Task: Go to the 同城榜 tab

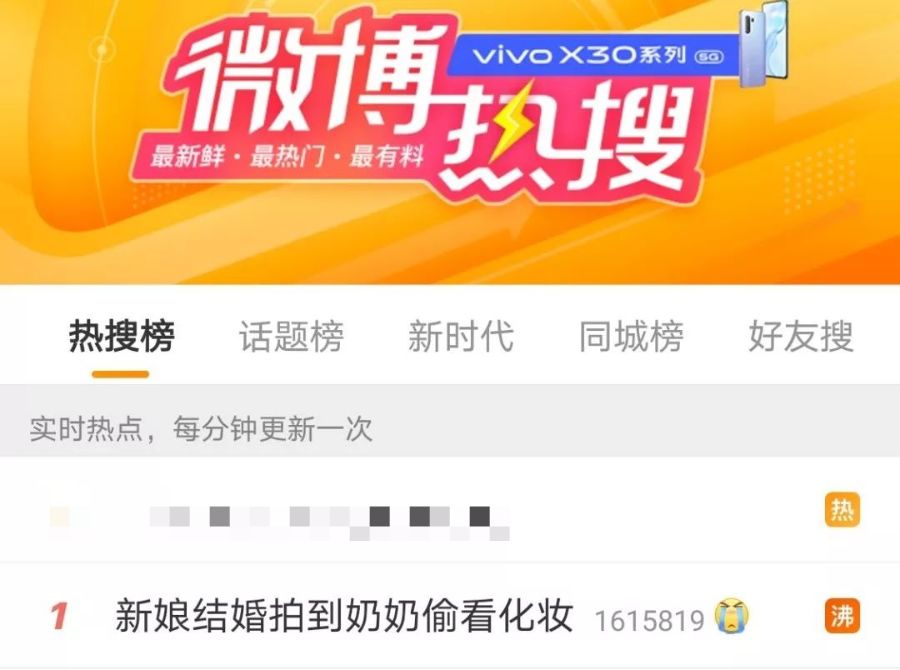Action: pyautogui.click(x=631, y=336)
